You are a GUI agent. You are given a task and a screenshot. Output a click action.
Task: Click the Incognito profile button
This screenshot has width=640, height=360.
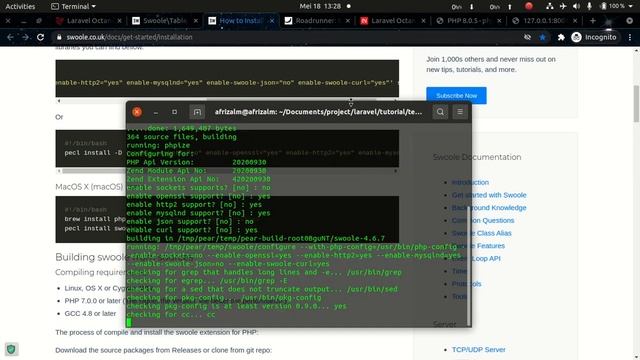click(x=594, y=37)
